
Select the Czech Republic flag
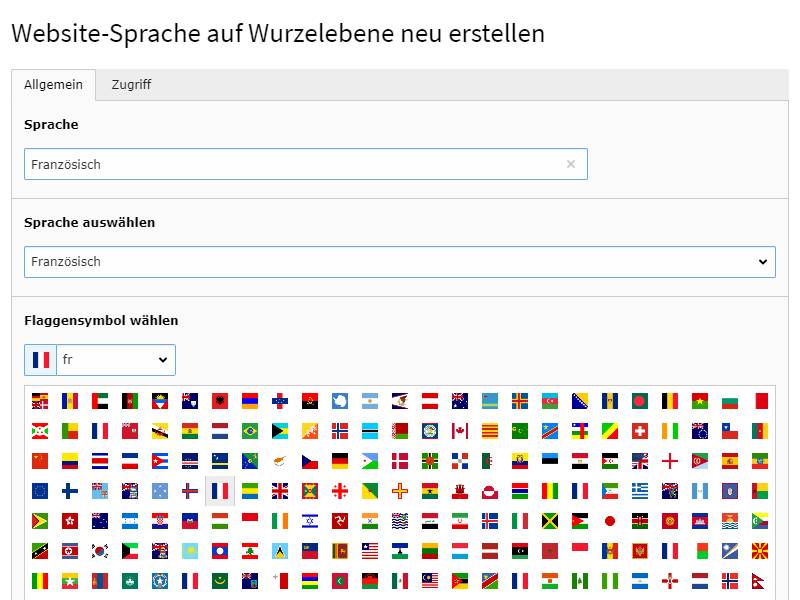click(x=310, y=461)
